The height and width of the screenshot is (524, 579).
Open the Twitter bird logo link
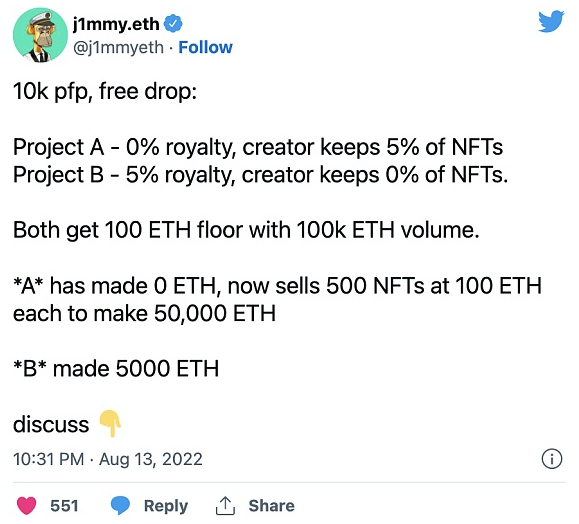551,21
